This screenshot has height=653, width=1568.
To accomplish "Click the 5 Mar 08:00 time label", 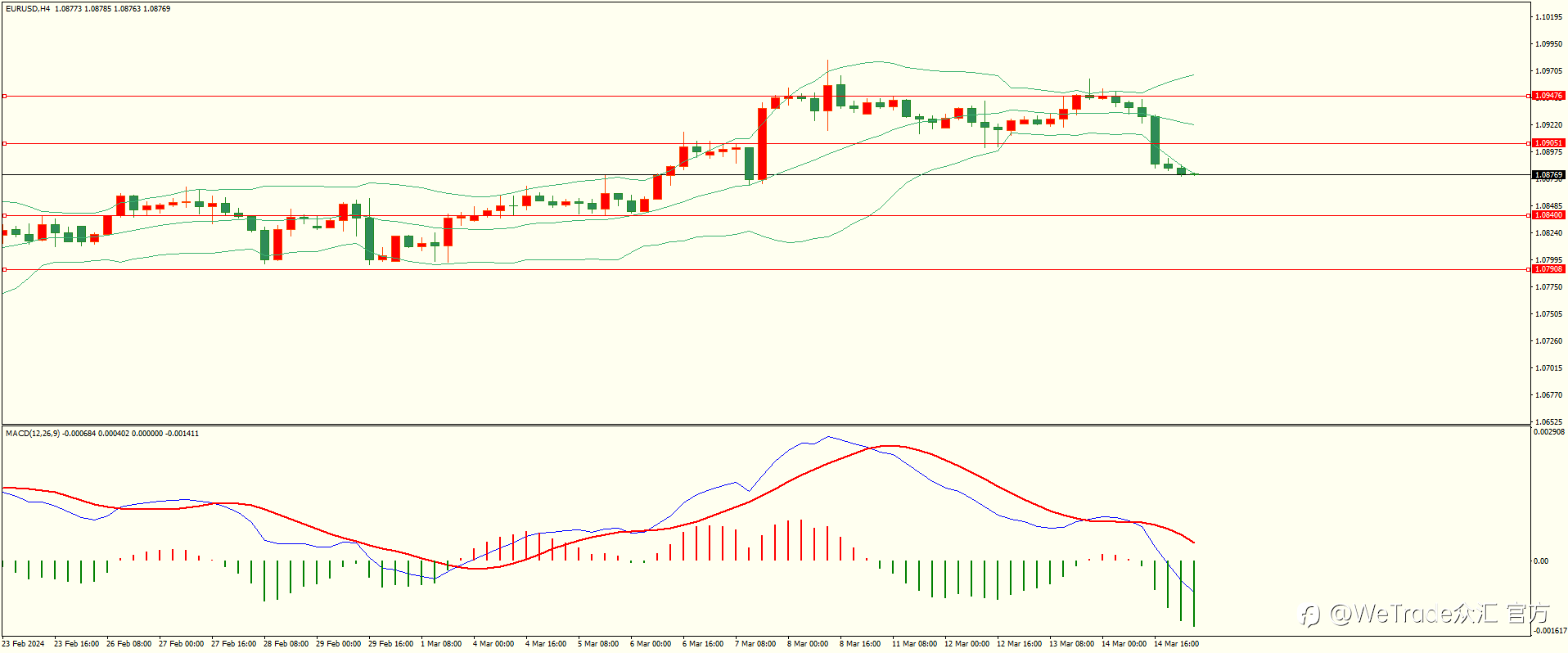I will click(x=598, y=644).
